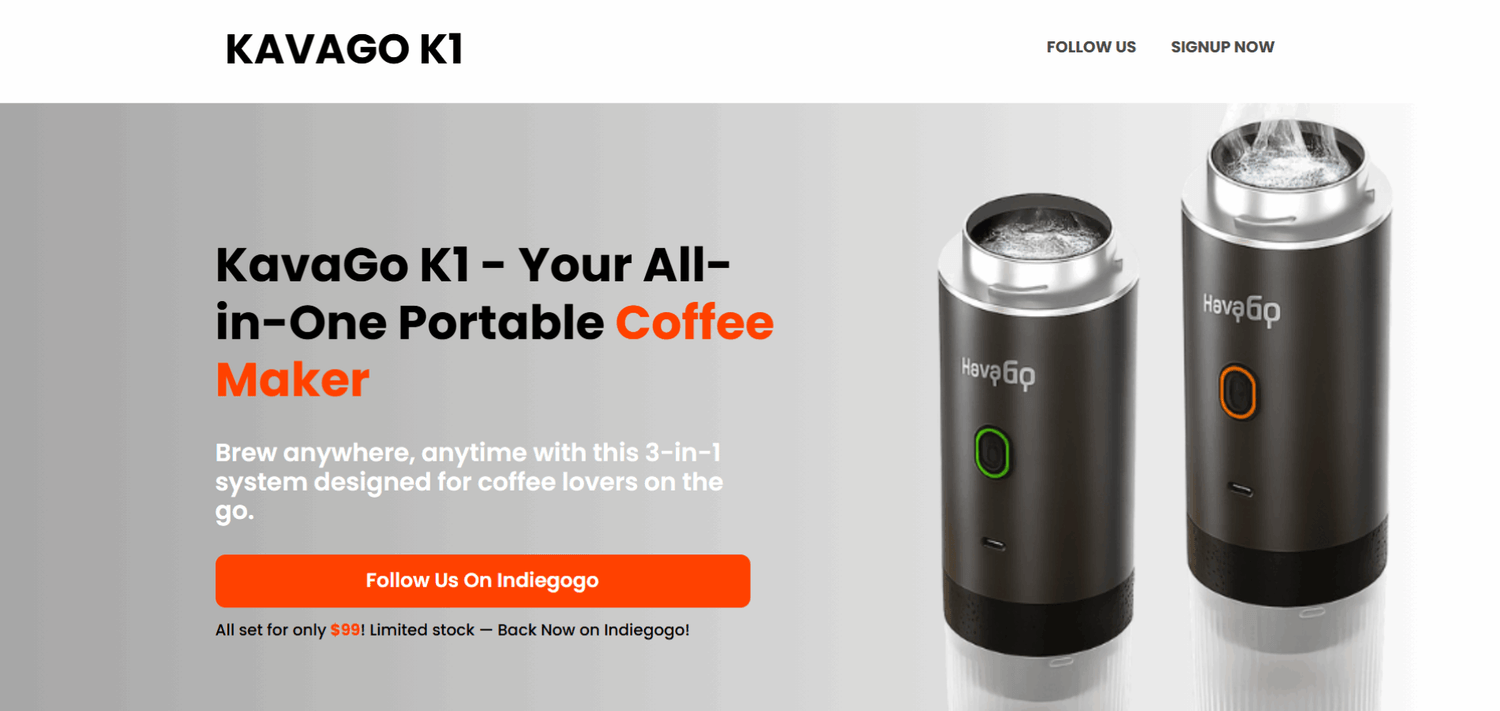This screenshot has height=711, width=1500.
Task: Open the FOLLOW US menu link
Action: point(1091,47)
